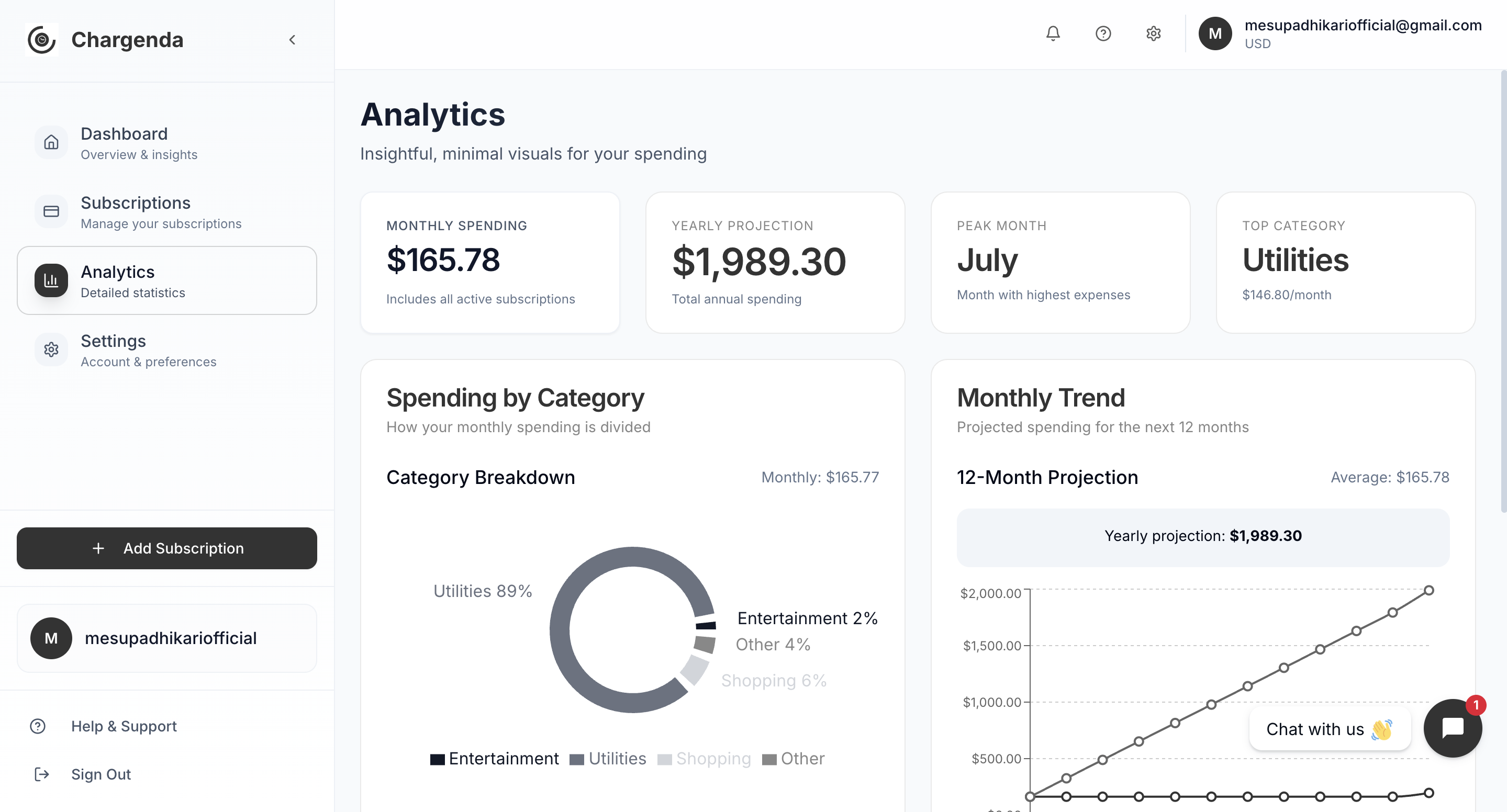
Task: Click the Chargenda logo icon
Action: click(41, 40)
